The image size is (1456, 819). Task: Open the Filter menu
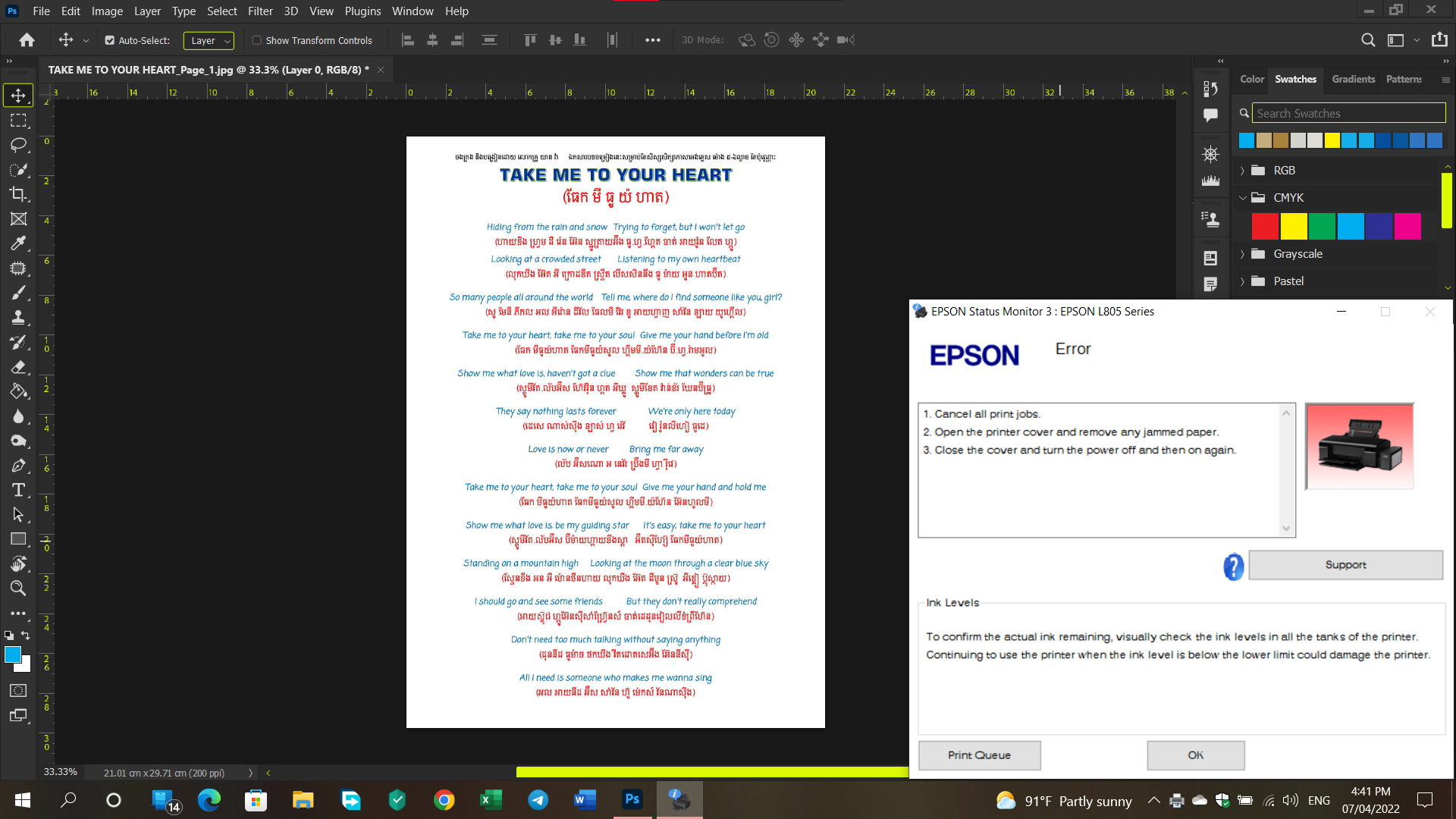260,11
